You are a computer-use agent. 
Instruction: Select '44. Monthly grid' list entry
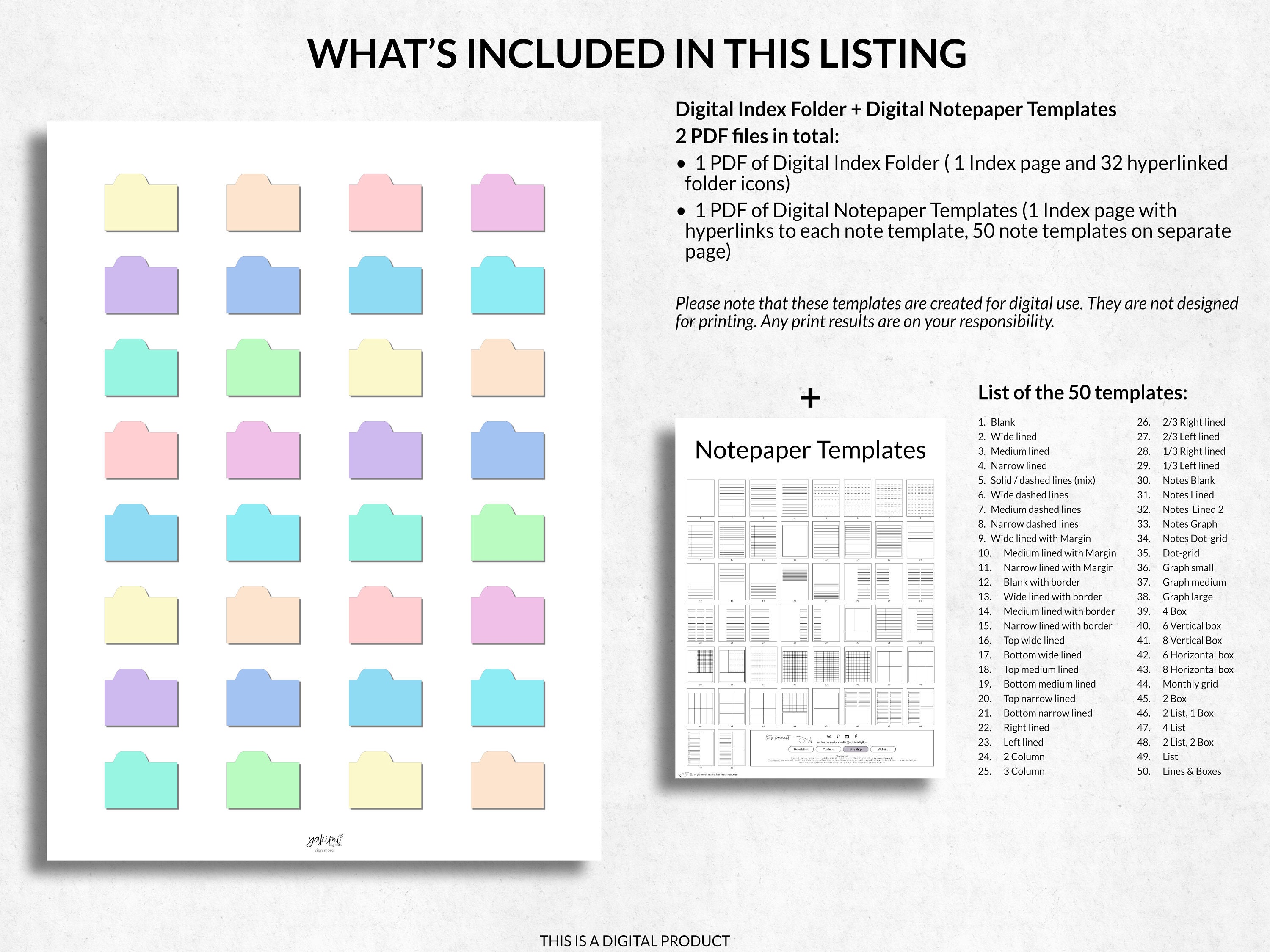point(1177,684)
